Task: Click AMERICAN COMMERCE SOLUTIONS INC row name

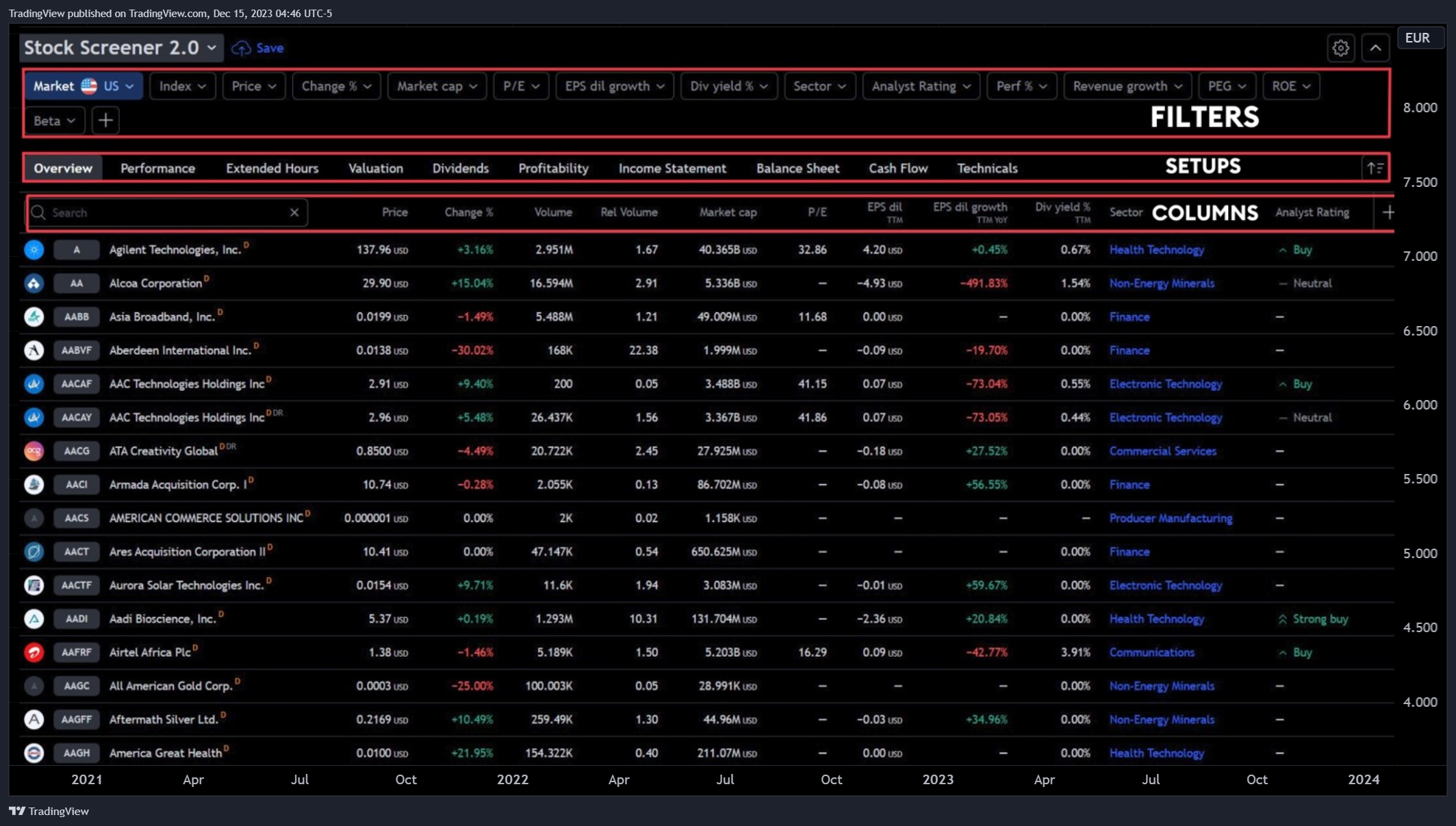Action: (x=206, y=518)
